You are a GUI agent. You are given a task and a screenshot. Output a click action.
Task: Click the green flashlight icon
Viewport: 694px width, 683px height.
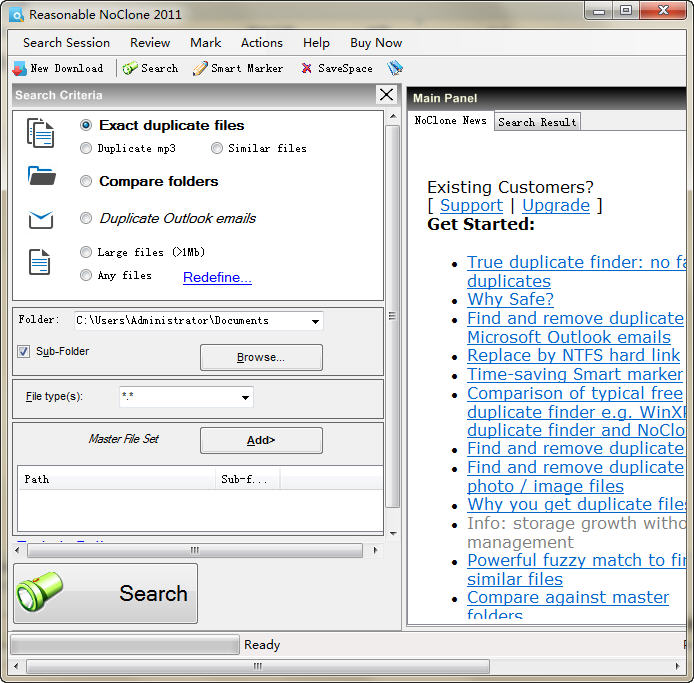coord(39,592)
